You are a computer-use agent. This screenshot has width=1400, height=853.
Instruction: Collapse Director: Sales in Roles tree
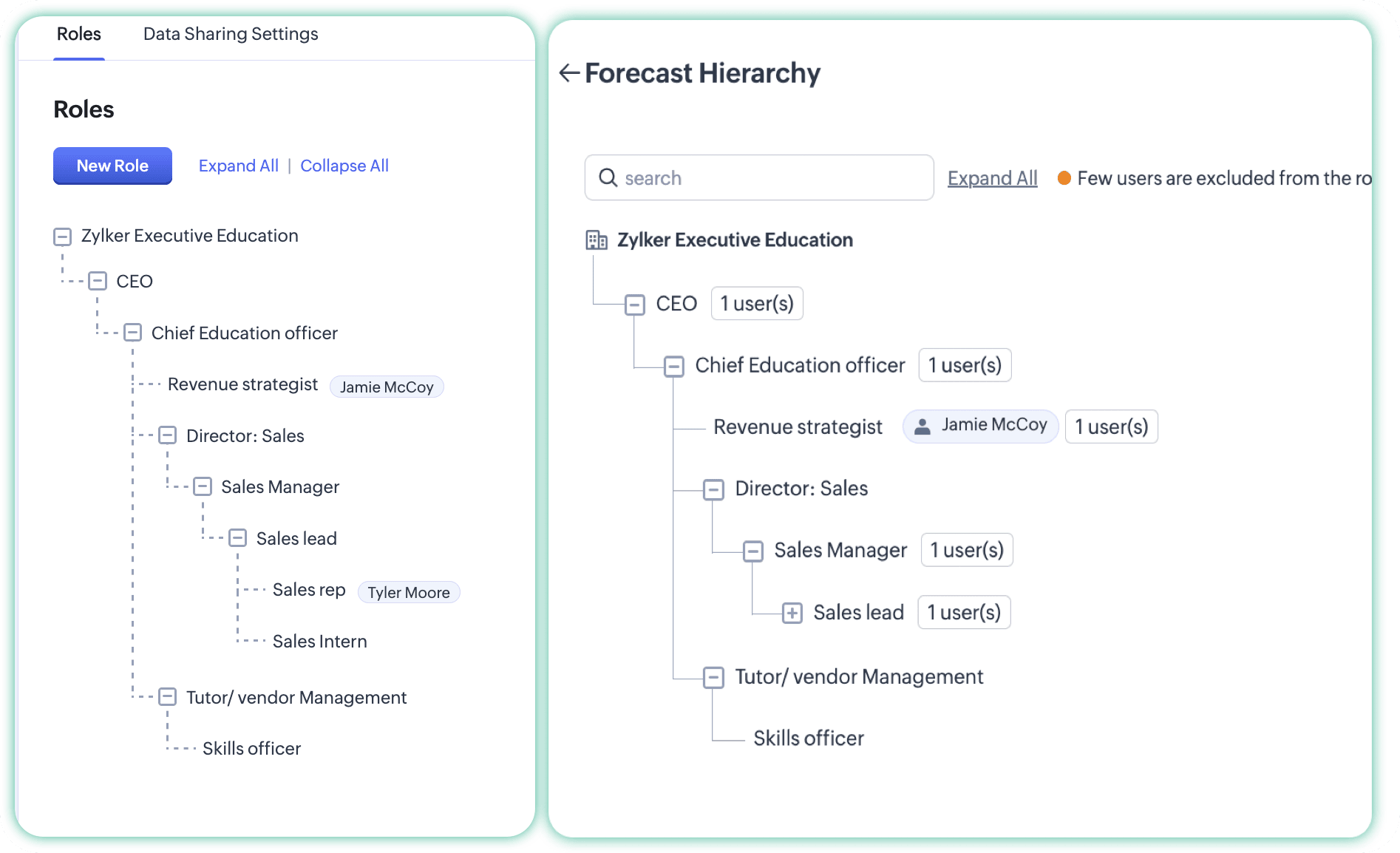click(x=168, y=435)
